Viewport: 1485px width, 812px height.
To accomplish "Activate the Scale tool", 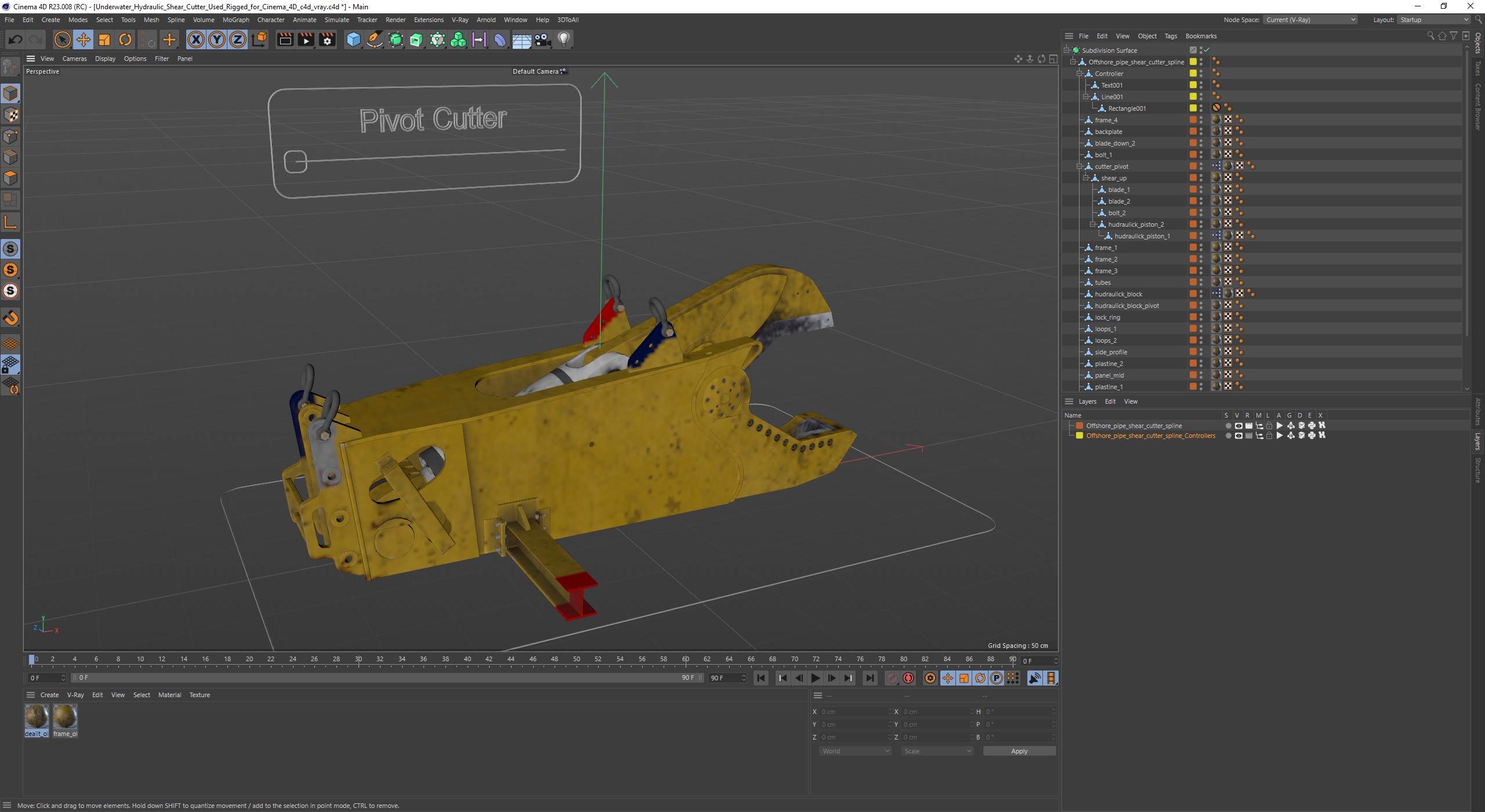I will tap(104, 39).
